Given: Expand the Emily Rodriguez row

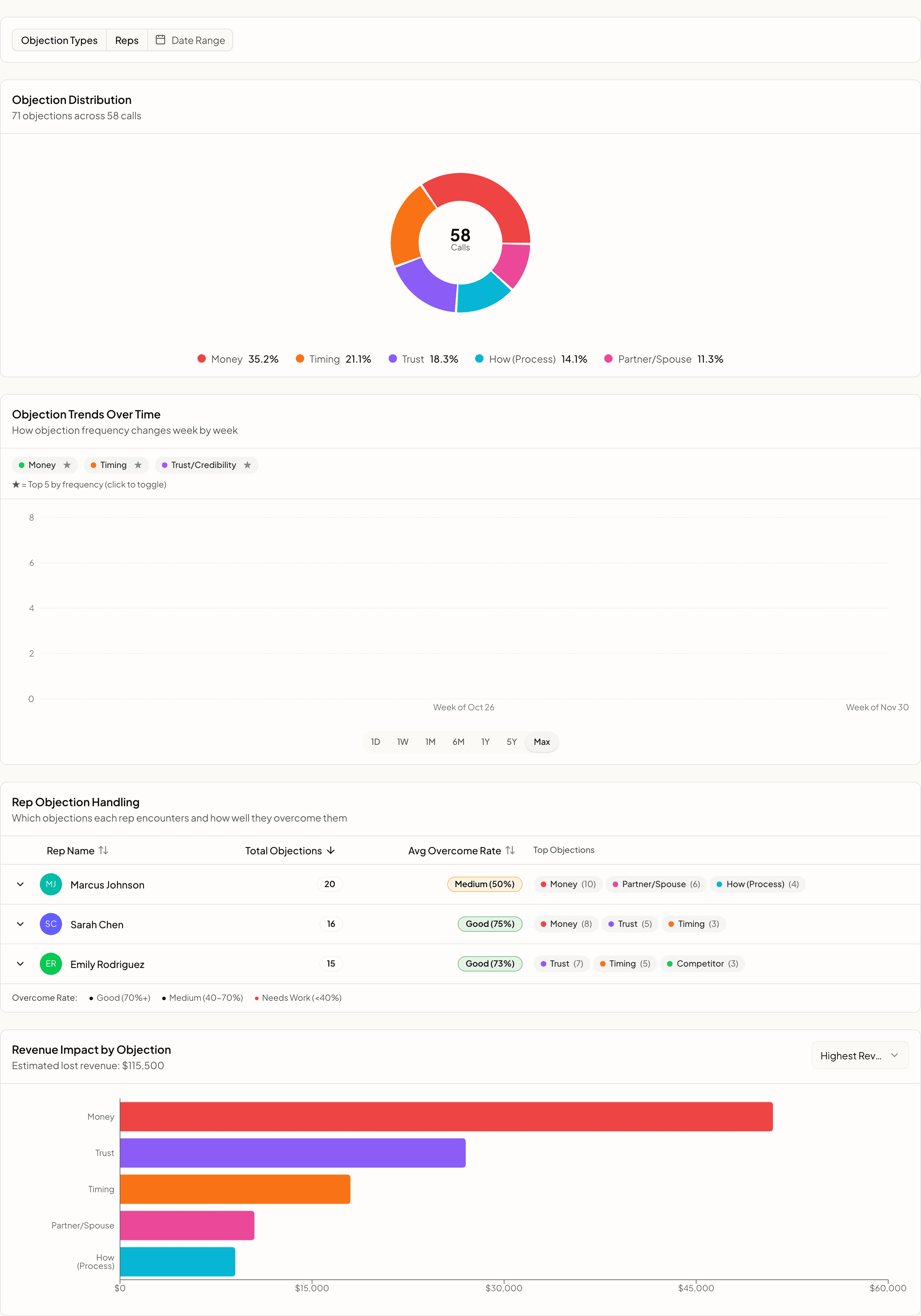Looking at the screenshot, I should (x=20, y=963).
